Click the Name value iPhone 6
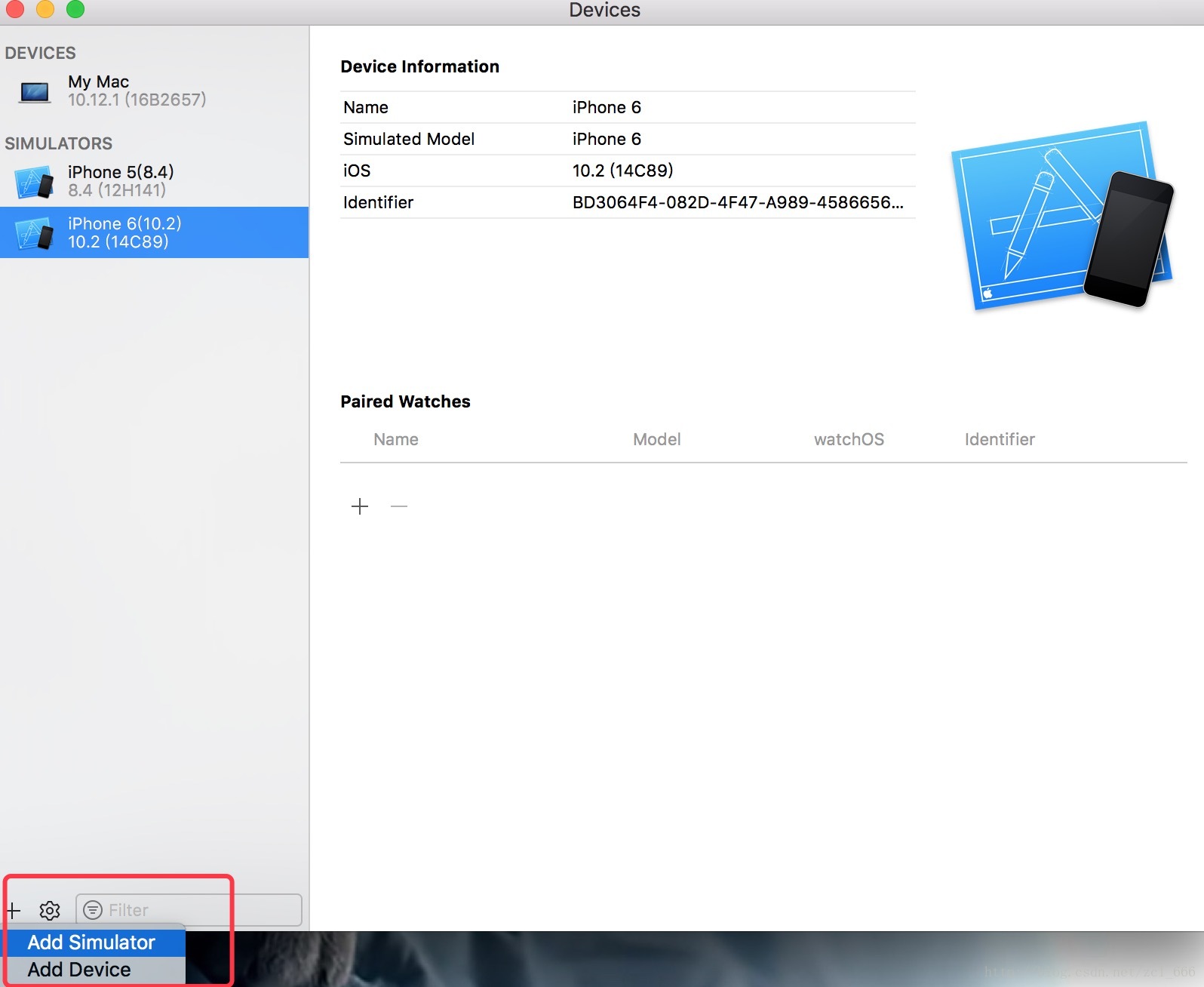 pos(607,107)
